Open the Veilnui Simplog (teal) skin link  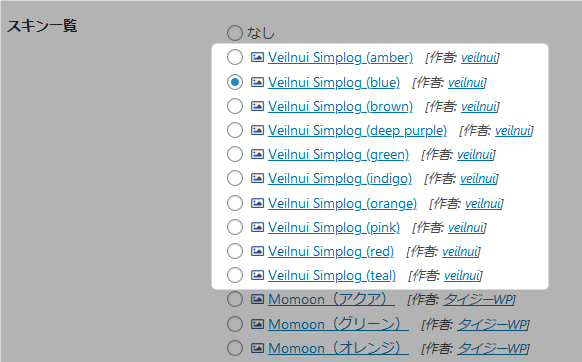tap(332, 275)
